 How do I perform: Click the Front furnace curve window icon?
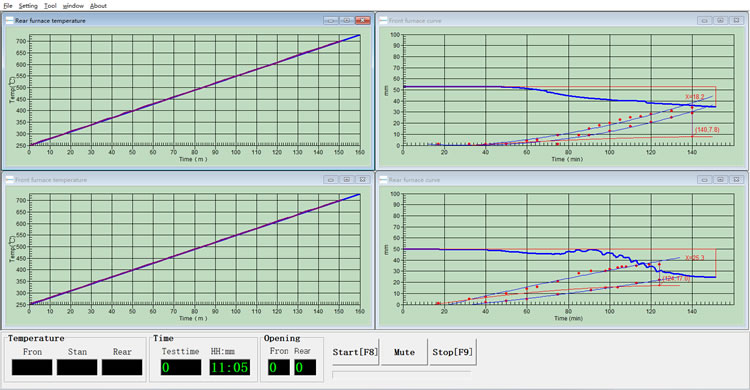pos(383,21)
